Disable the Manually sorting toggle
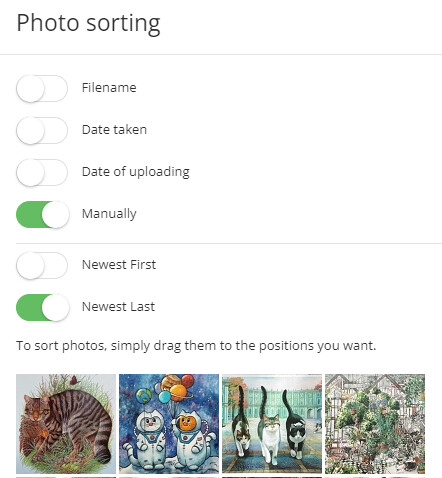This screenshot has width=442, height=478. point(43,214)
